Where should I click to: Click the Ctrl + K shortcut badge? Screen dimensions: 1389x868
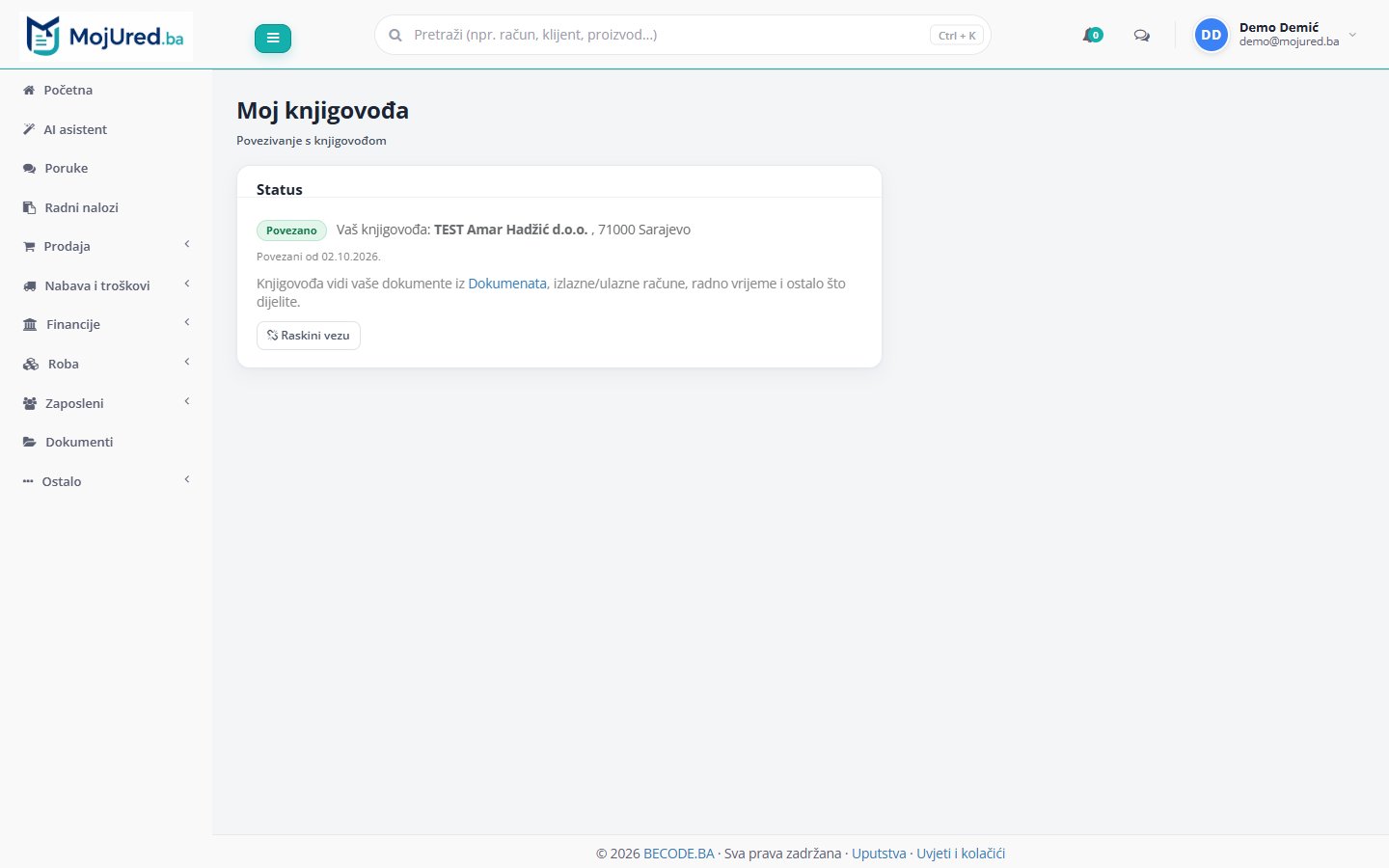(957, 36)
